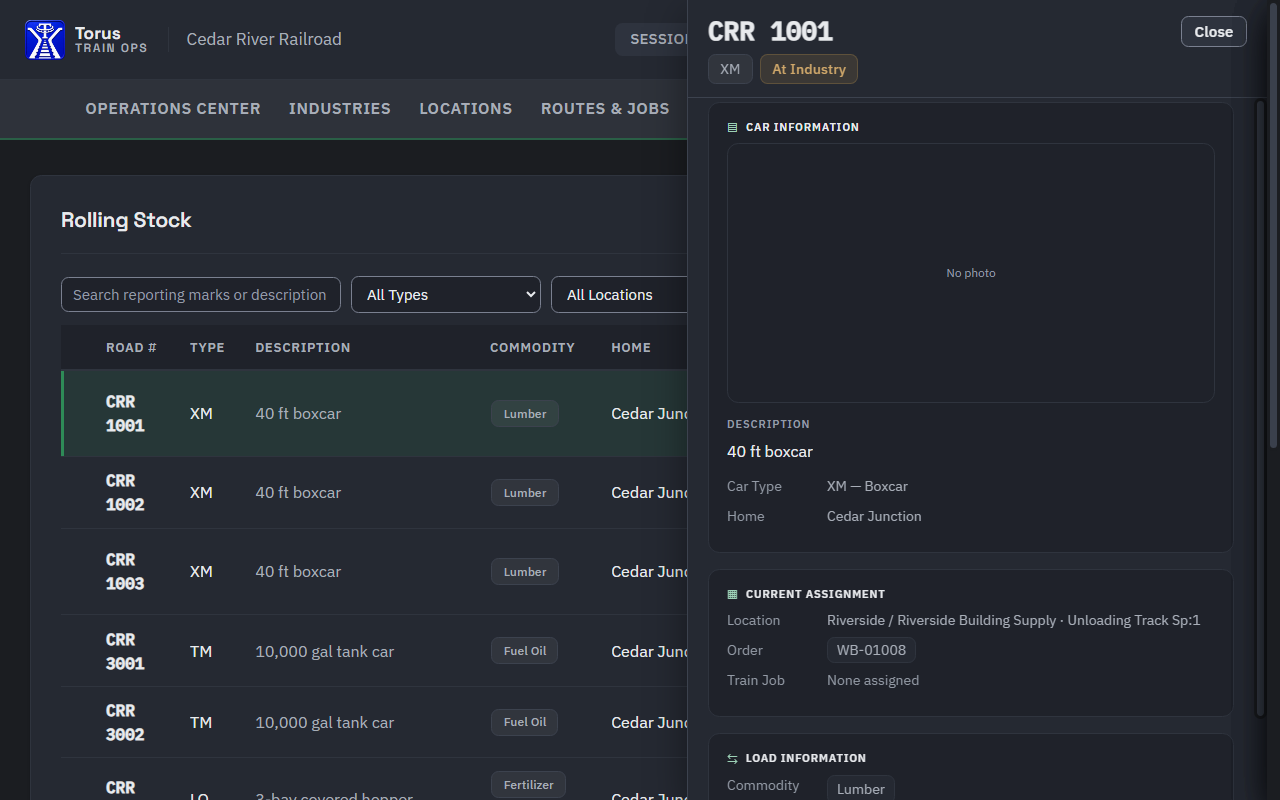Screen dimensions: 1280x800
Task: Click the Commodity column header
Action: [x=532, y=348]
